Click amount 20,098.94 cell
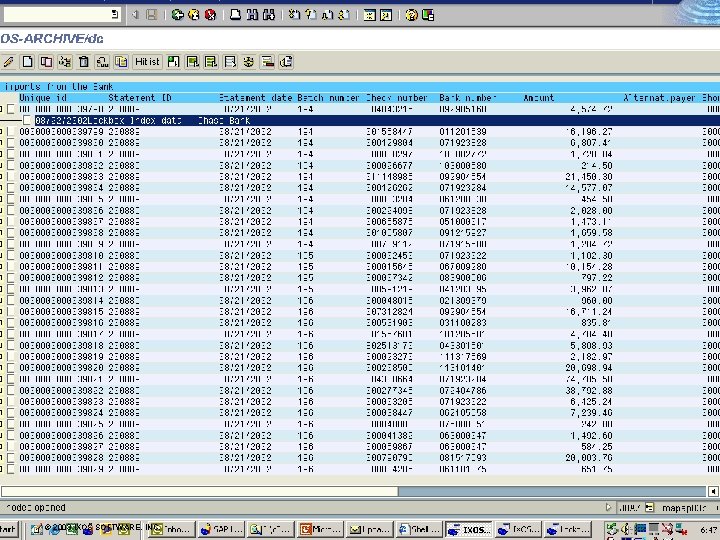 pyautogui.click(x=589, y=368)
